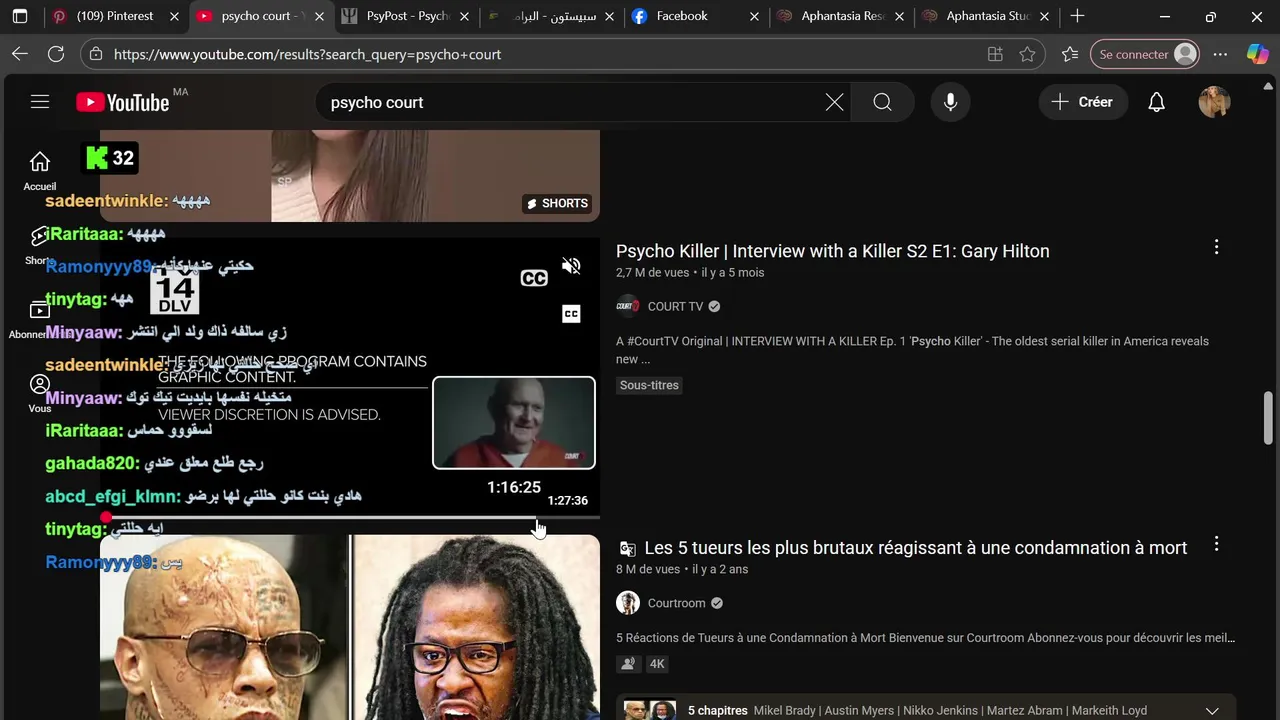Click the magnifier search button
The height and width of the screenshot is (720, 1280).
coord(882,102)
